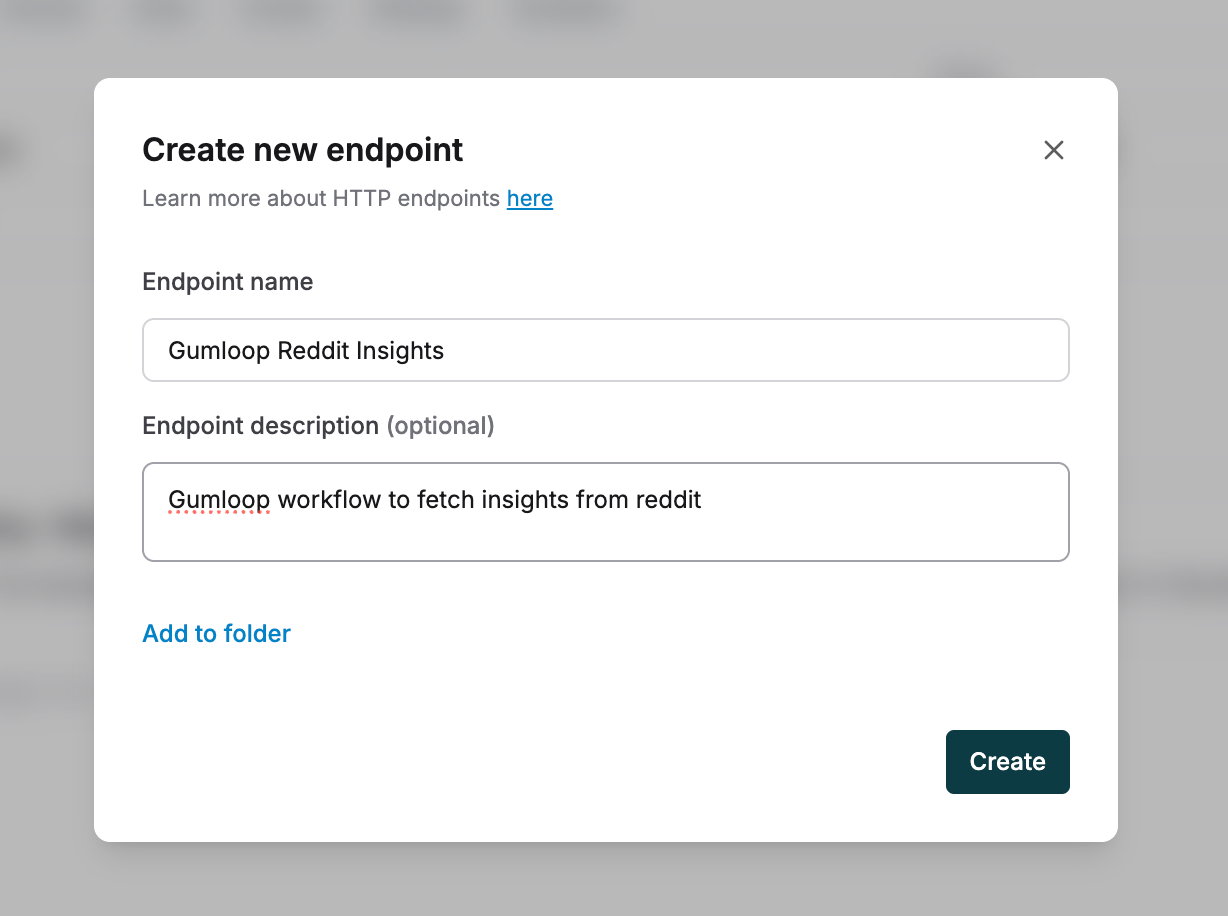The height and width of the screenshot is (916, 1228).
Task: Place cursor on 'reddit' in the description
Action: (668, 499)
